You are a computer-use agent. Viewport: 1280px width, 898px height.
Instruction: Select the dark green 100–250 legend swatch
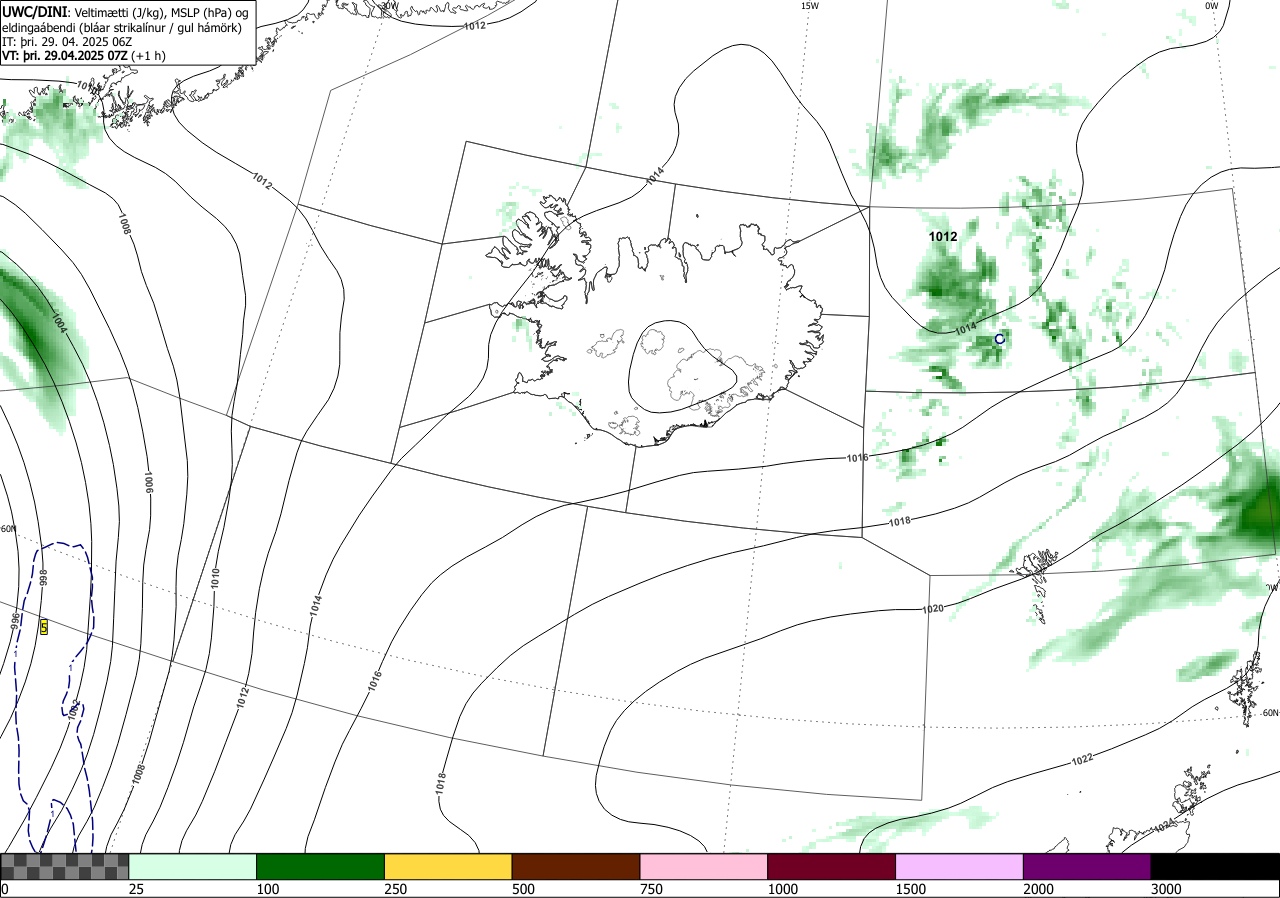pyautogui.click(x=321, y=866)
